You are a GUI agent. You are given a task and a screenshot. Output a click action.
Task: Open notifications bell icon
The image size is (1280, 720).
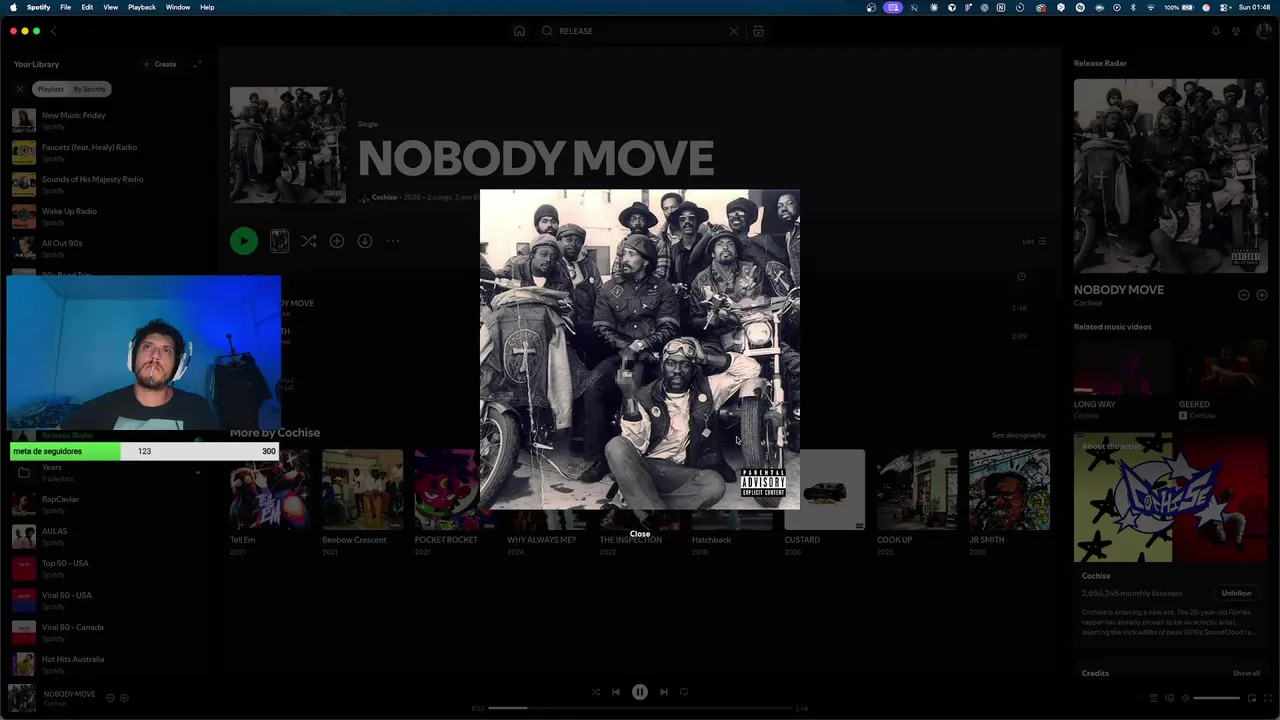pos(1216,31)
